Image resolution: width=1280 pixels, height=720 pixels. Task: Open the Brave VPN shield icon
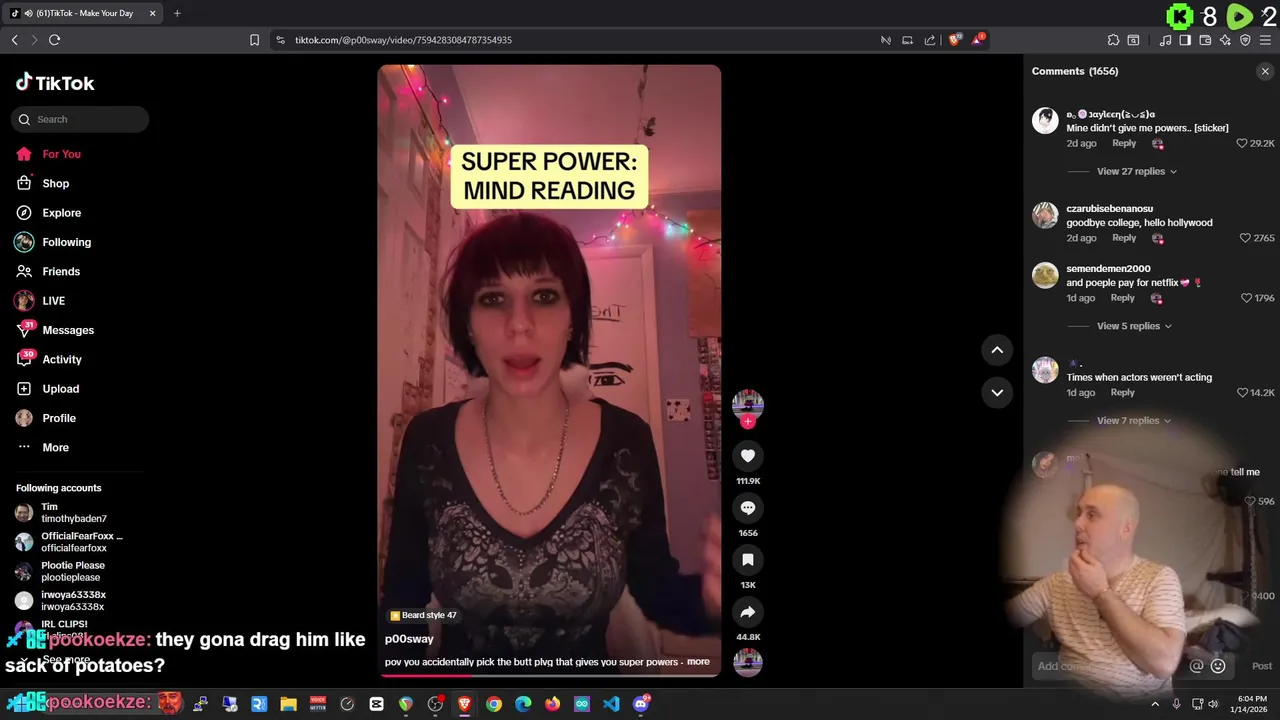1245,40
